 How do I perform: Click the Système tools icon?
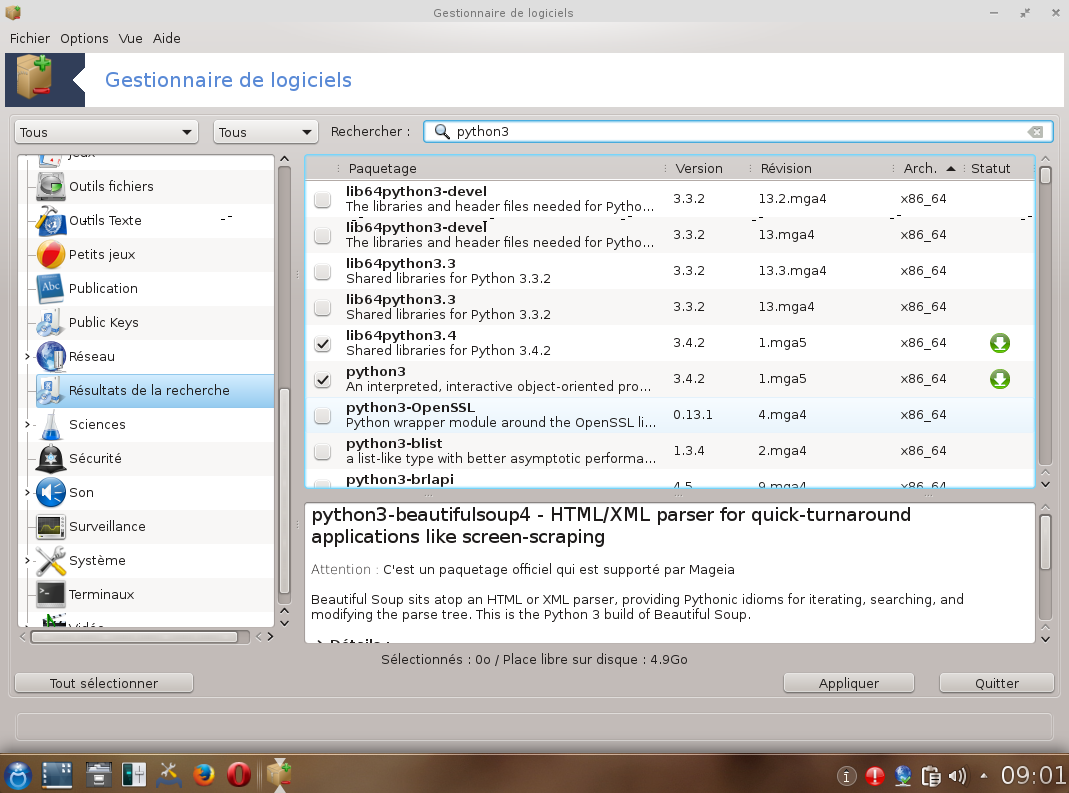[x=51, y=560]
